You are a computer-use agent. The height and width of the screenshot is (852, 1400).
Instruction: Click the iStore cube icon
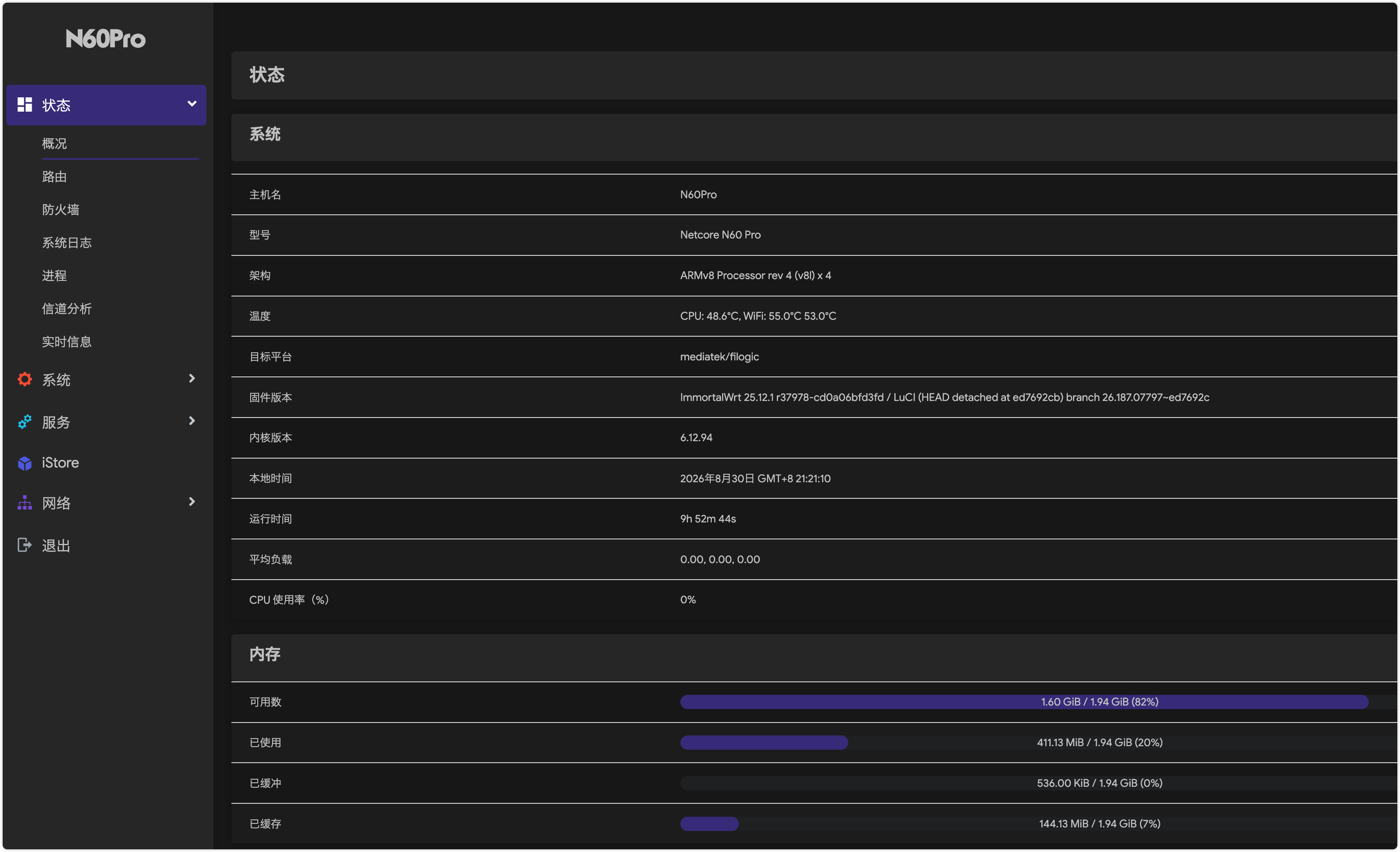(25, 463)
